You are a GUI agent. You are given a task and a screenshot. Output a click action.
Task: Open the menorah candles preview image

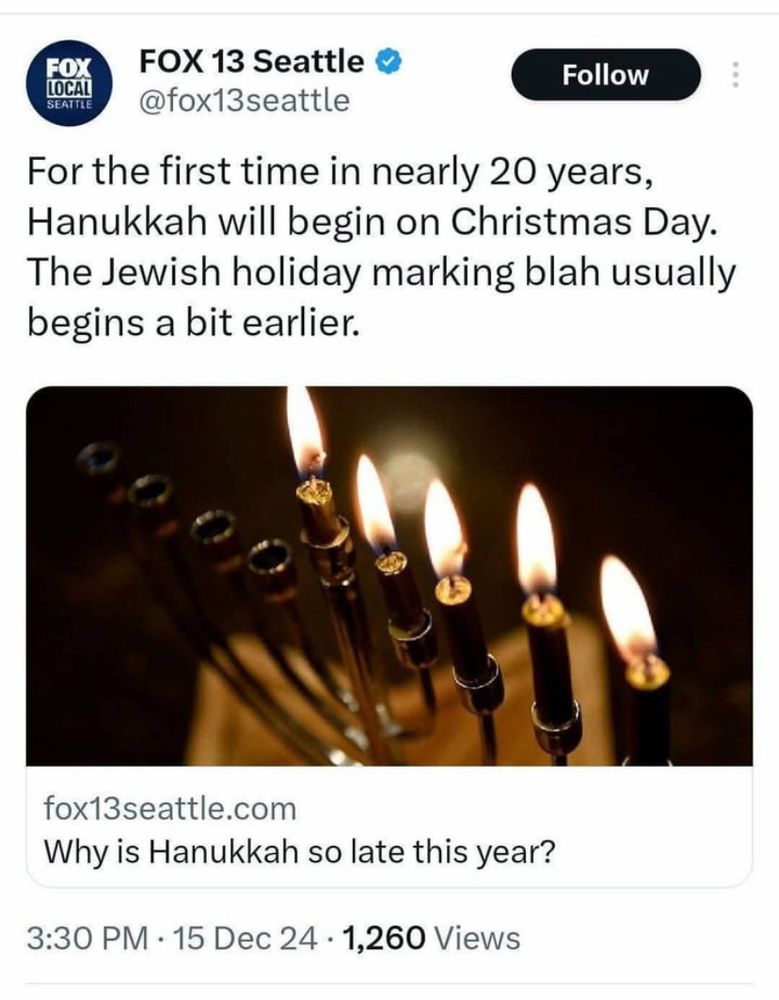click(x=389, y=575)
